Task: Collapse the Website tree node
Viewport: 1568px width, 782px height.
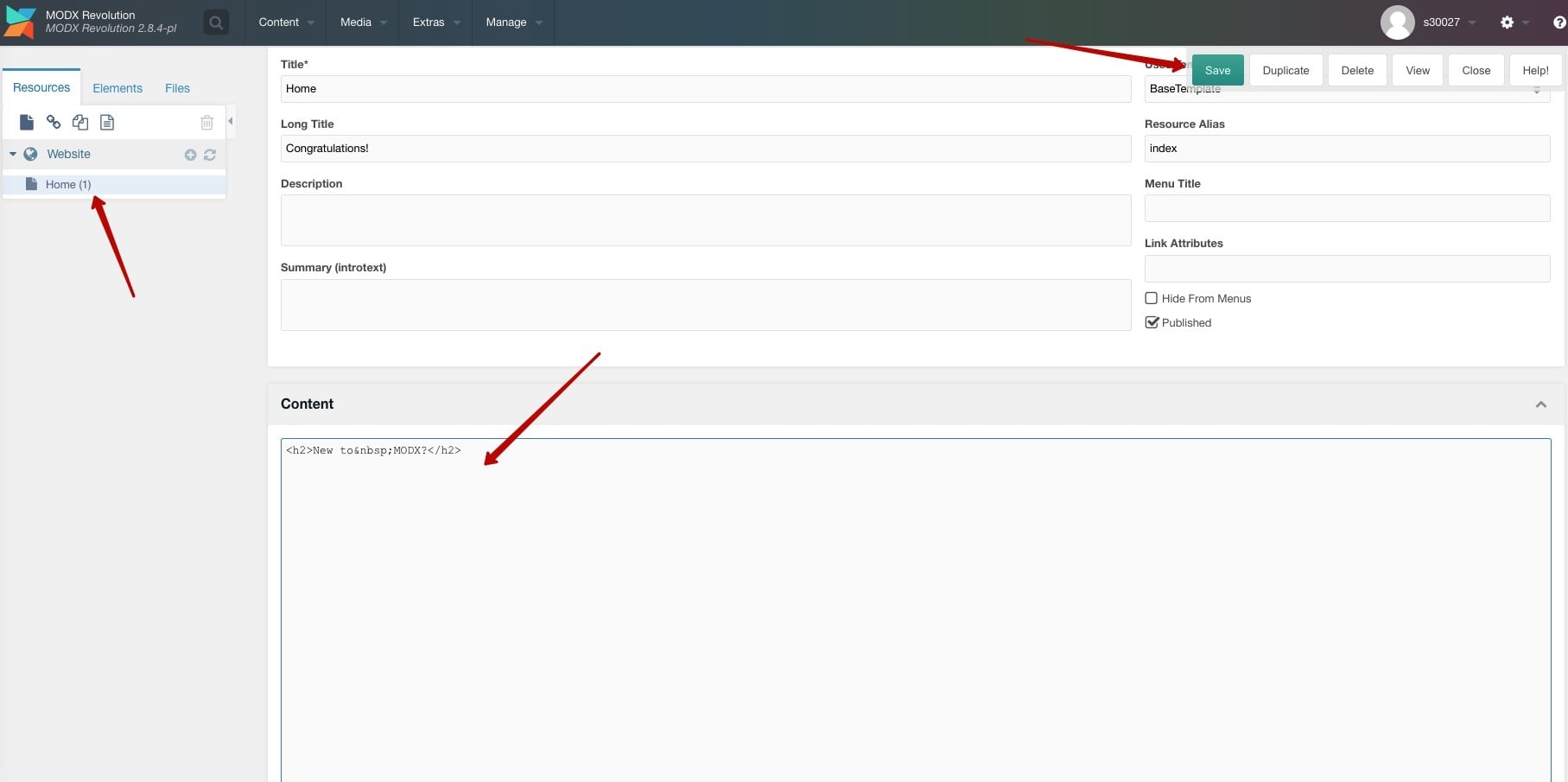Action: (13, 154)
